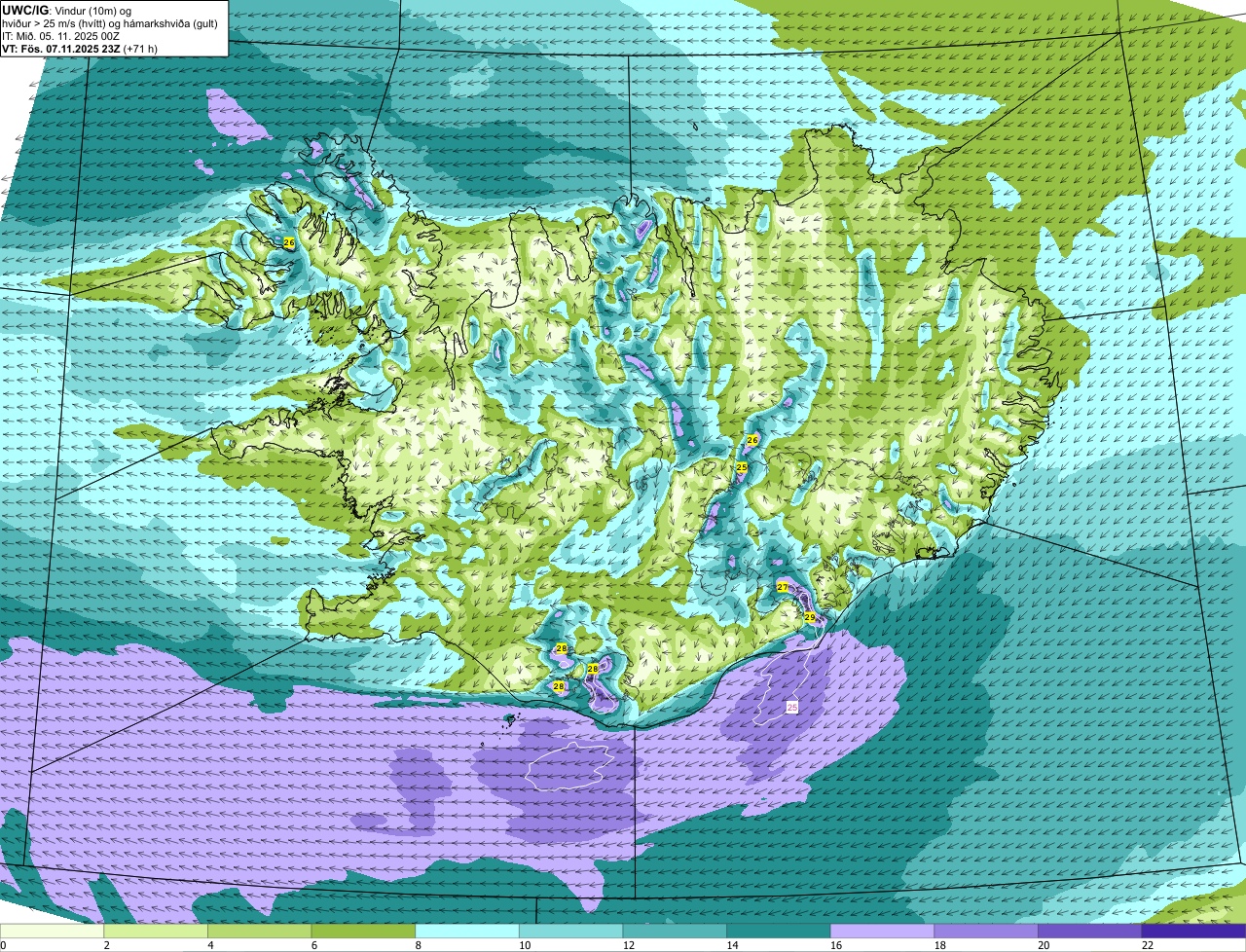This screenshot has width=1246, height=952.
Task: Choose the 10–12 m/s legend color block
Action: (x=571, y=931)
